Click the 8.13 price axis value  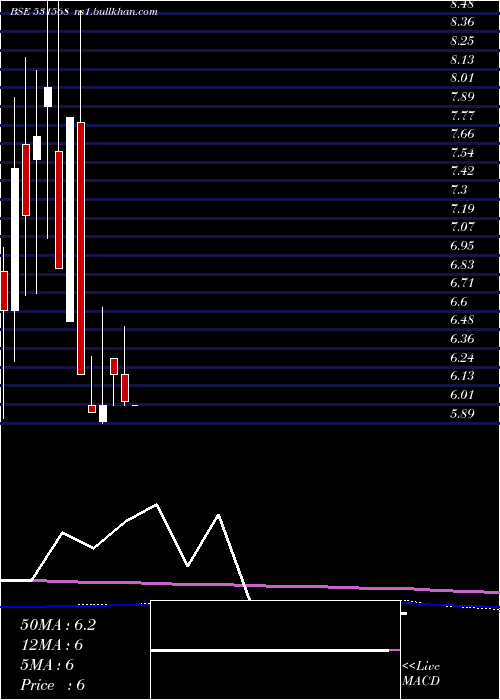[x=462, y=59]
